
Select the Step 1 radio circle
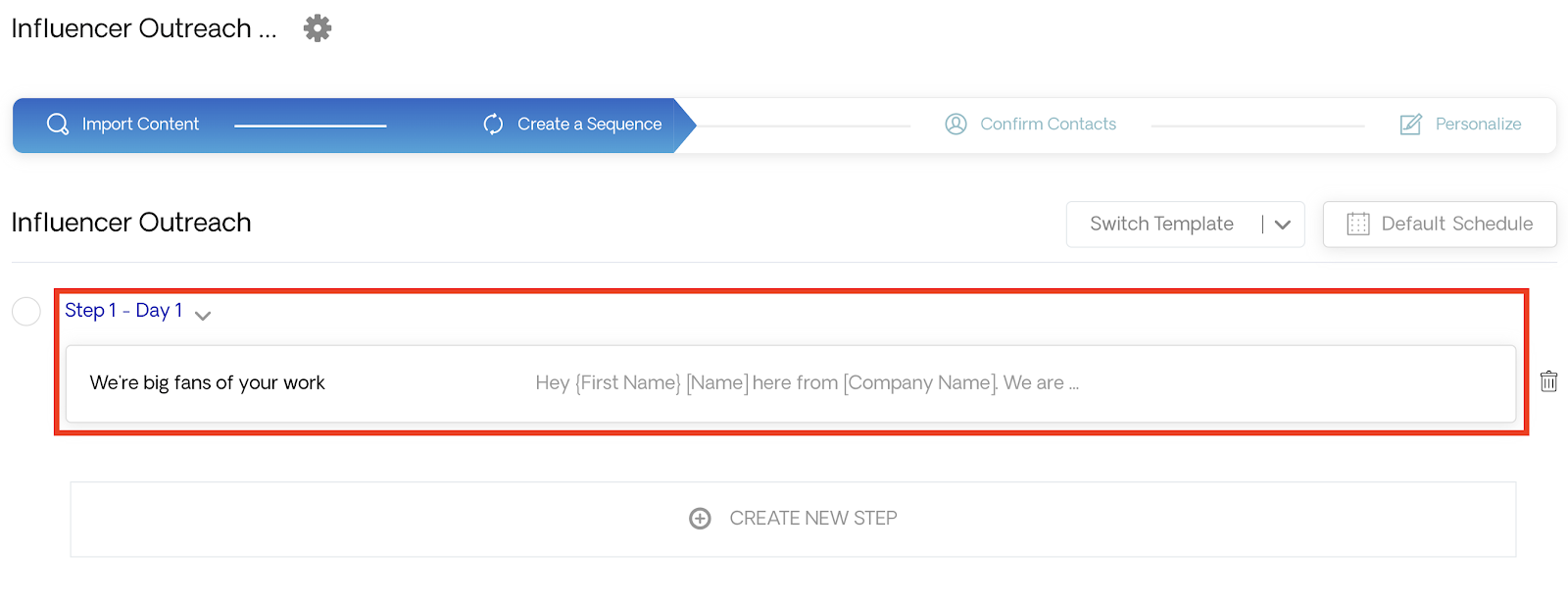(26, 312)
